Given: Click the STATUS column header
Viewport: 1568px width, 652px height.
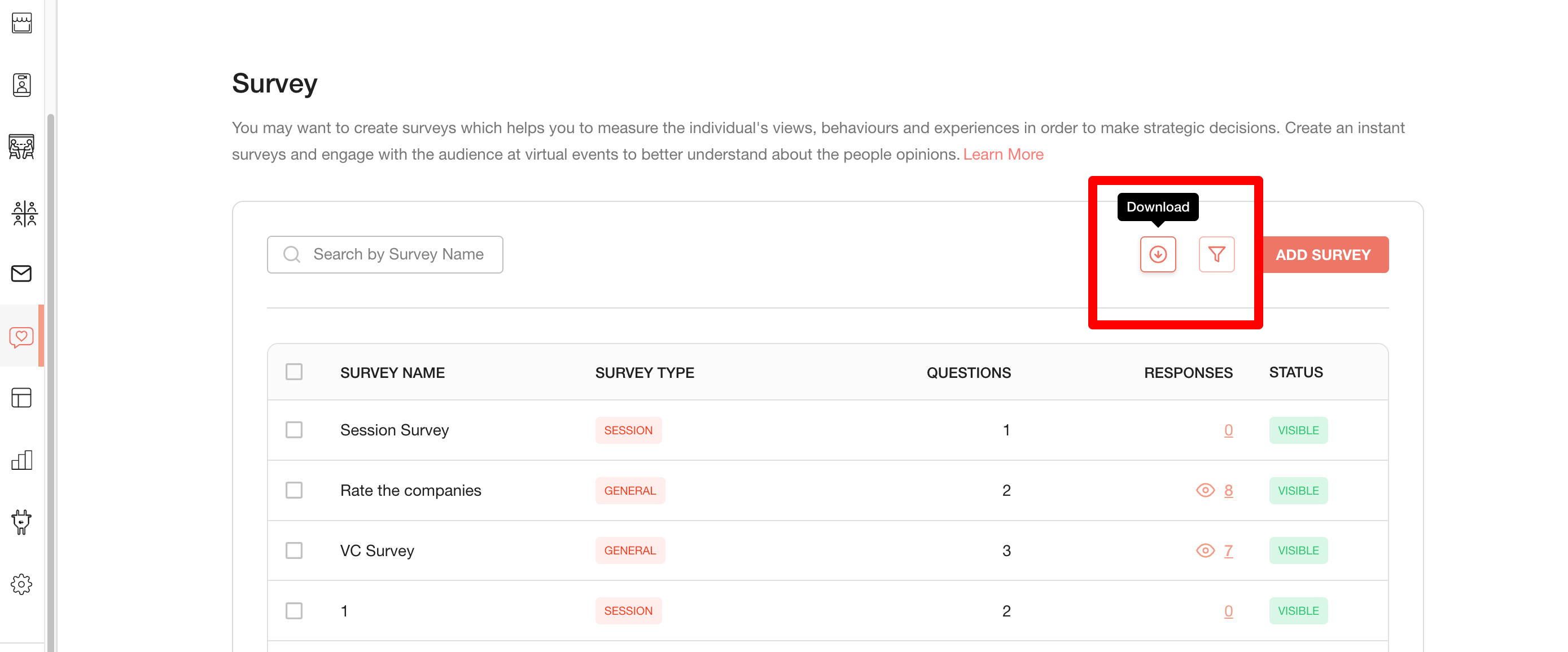Looking at the screenshot, I should [1296, 372].
